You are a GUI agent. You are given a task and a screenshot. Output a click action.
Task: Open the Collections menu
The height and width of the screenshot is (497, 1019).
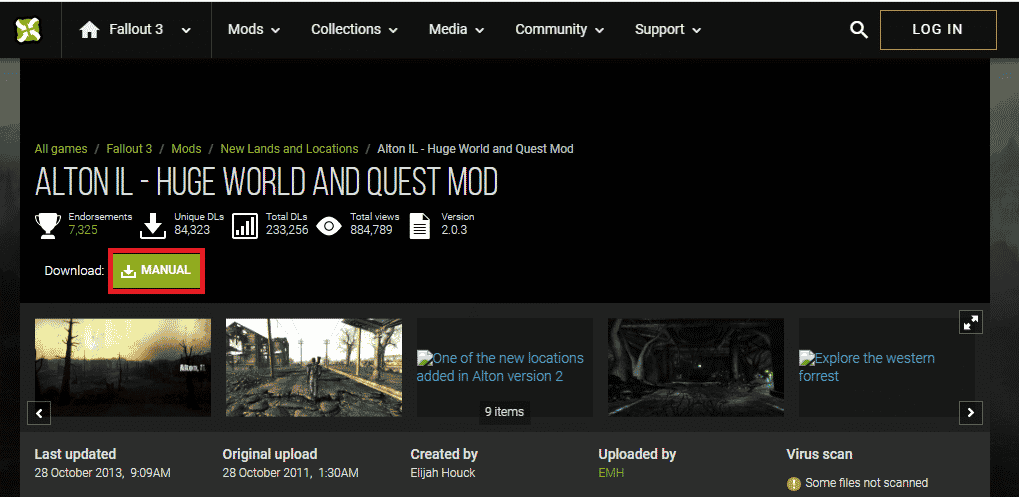pyautogui.click(x=354, y=30)
